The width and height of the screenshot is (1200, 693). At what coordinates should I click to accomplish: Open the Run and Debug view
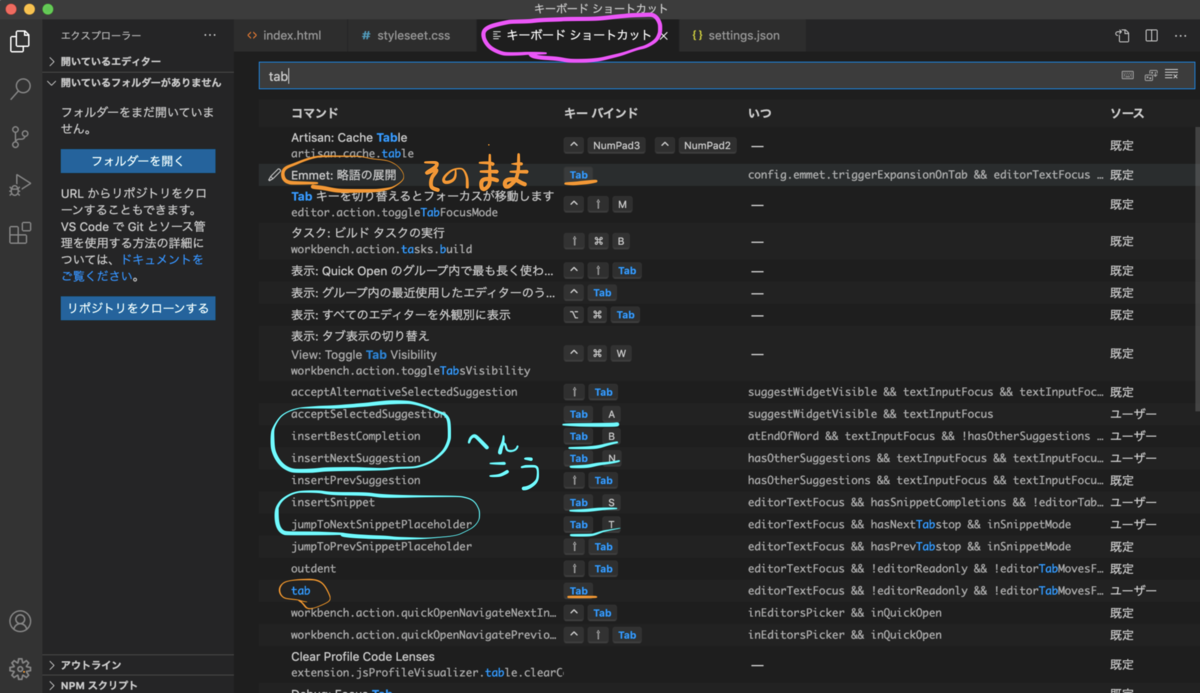[x=20, y=185]
